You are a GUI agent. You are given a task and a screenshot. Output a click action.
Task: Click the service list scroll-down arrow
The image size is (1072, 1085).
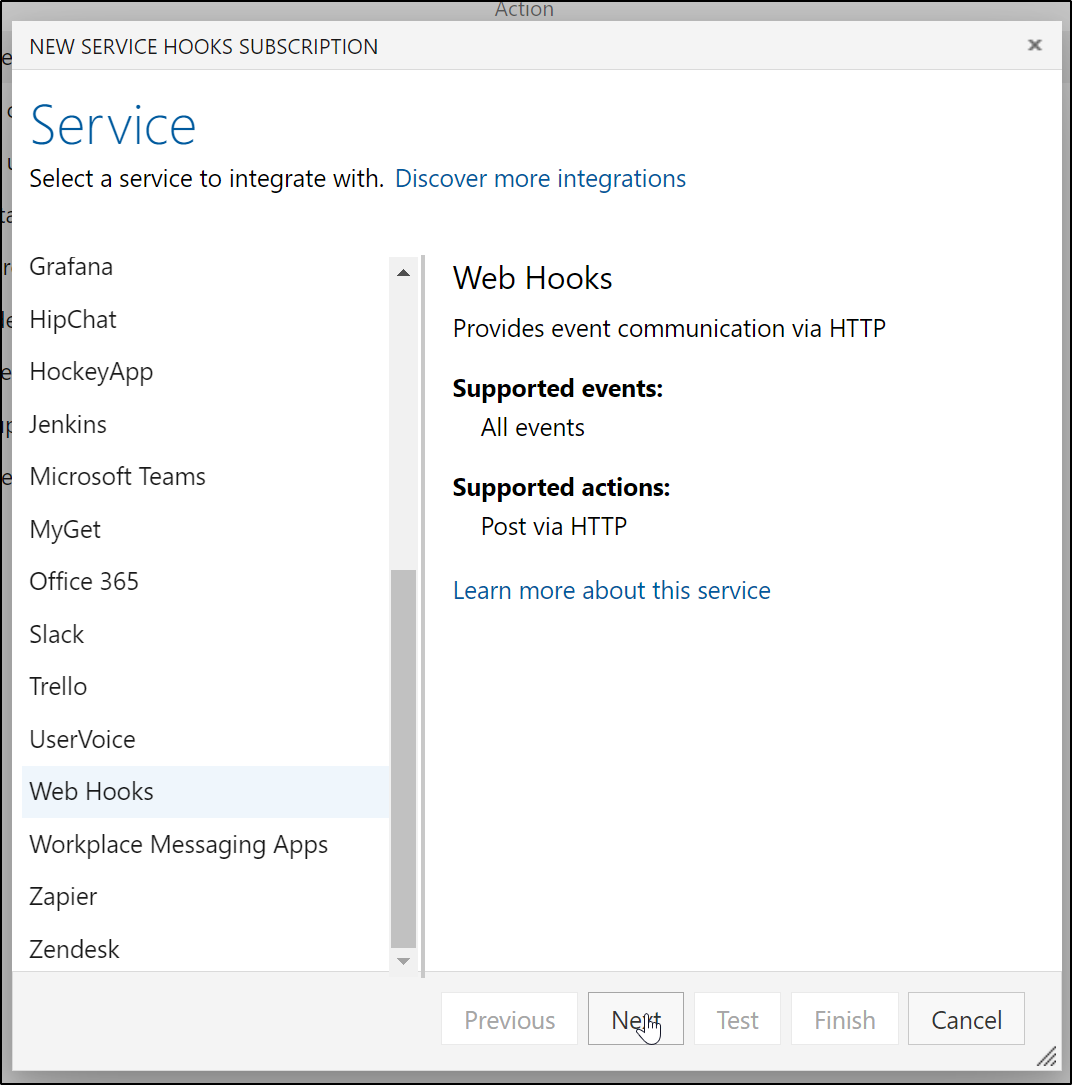(403, 961)
